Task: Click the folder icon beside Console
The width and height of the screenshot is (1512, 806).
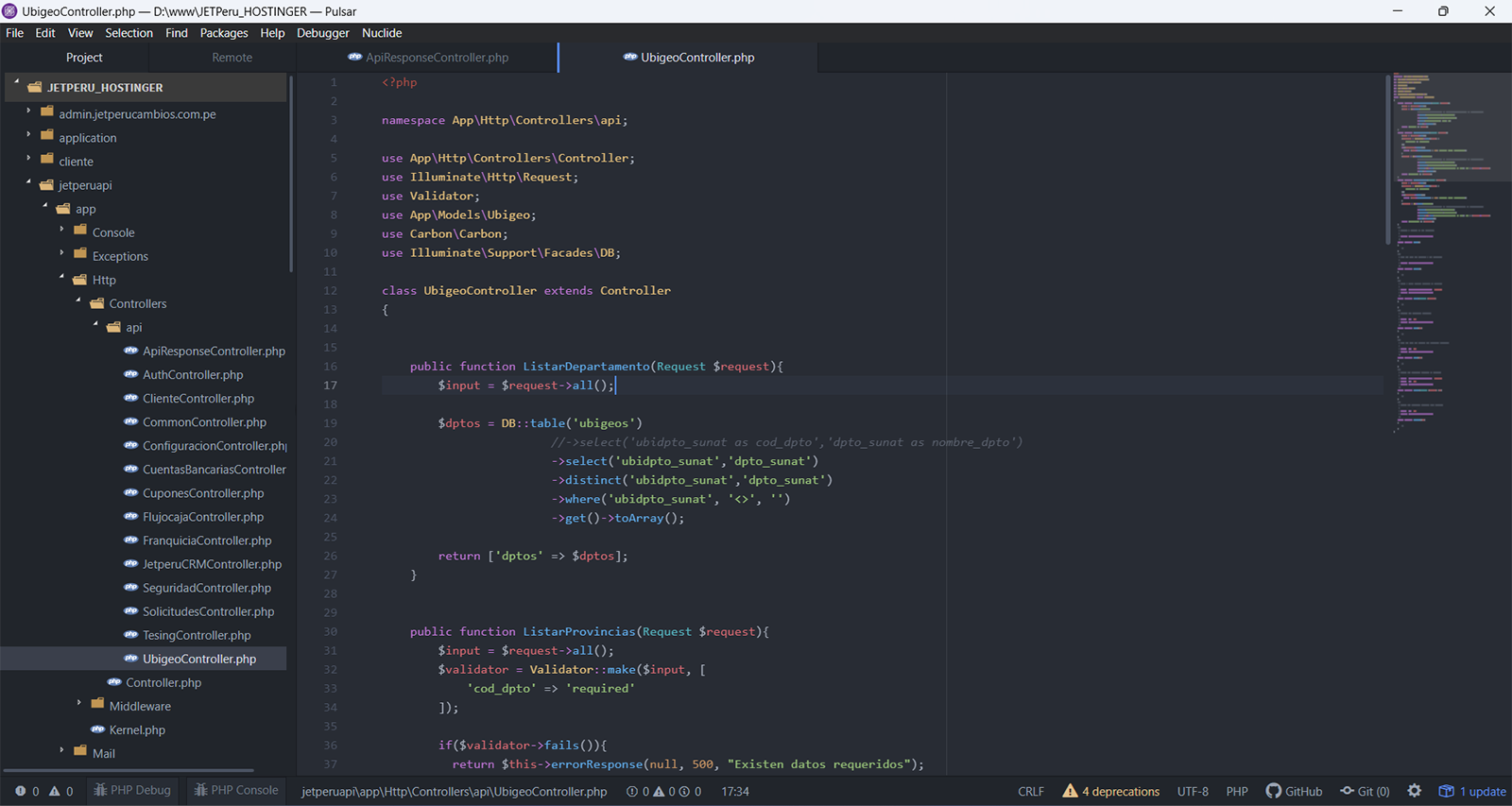Action: (80, 232)
